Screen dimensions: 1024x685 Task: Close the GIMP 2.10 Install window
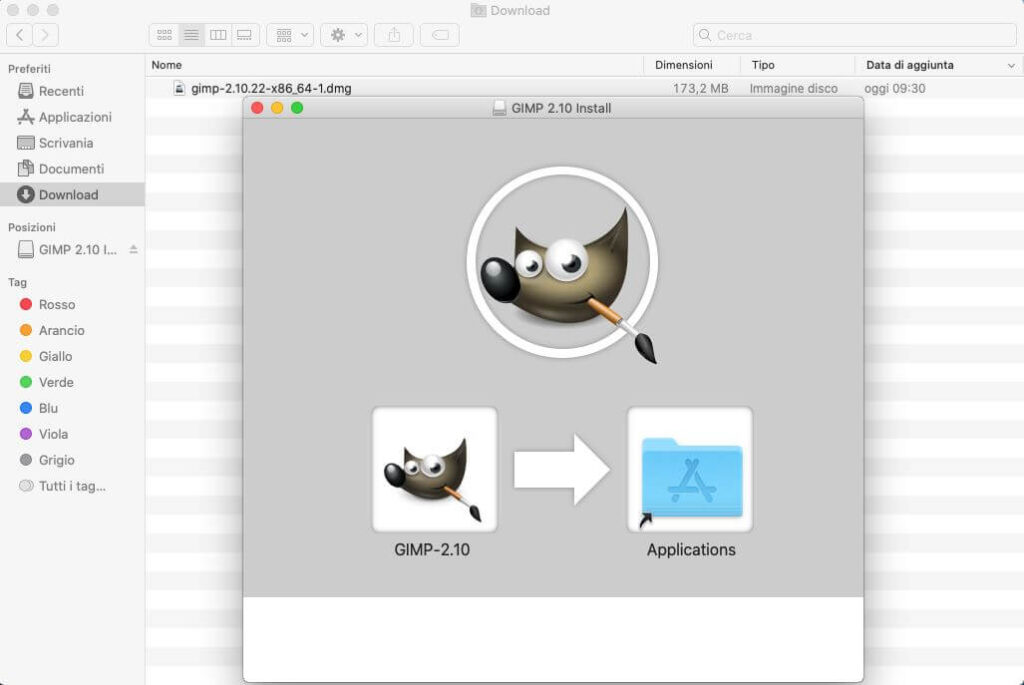coord(257,108)
